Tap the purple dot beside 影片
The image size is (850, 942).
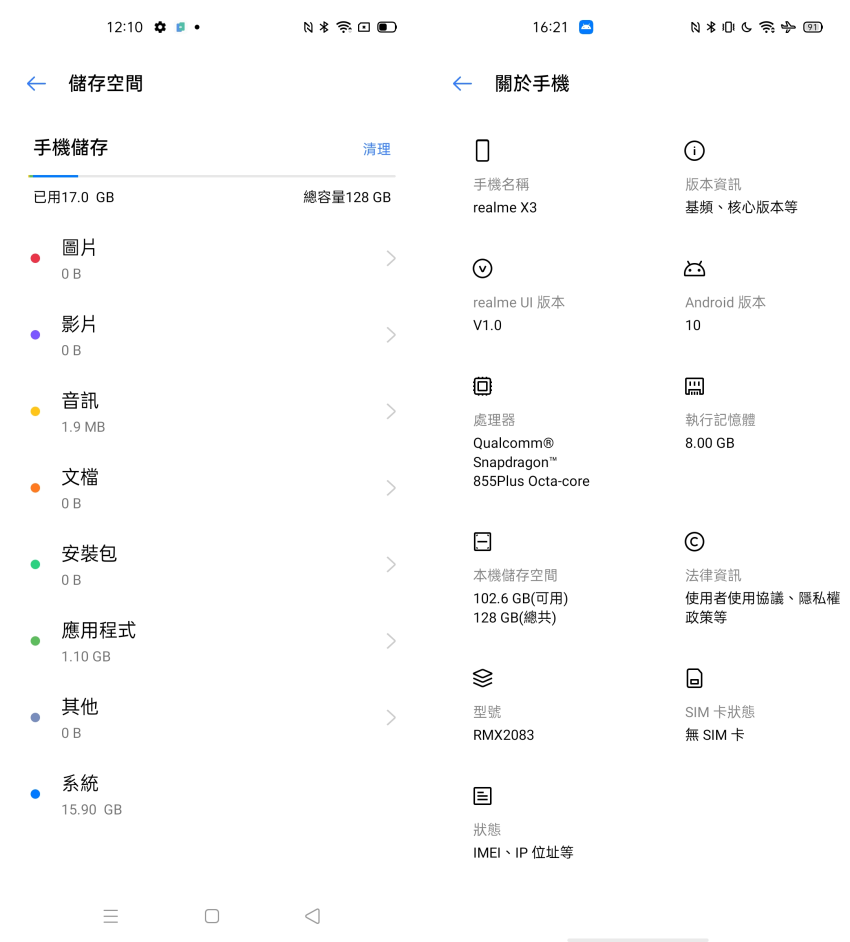pyautogui.click(x=35, y=335)
